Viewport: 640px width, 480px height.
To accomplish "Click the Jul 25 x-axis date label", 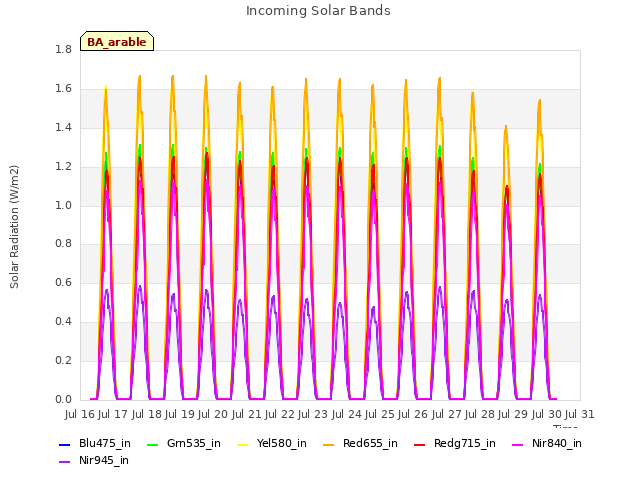I will pyautogui.click(x=380, y=414).
